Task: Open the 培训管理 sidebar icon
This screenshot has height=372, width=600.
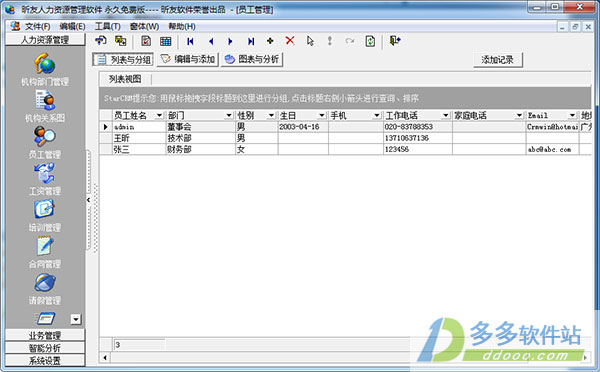Action: coord(45,210)
